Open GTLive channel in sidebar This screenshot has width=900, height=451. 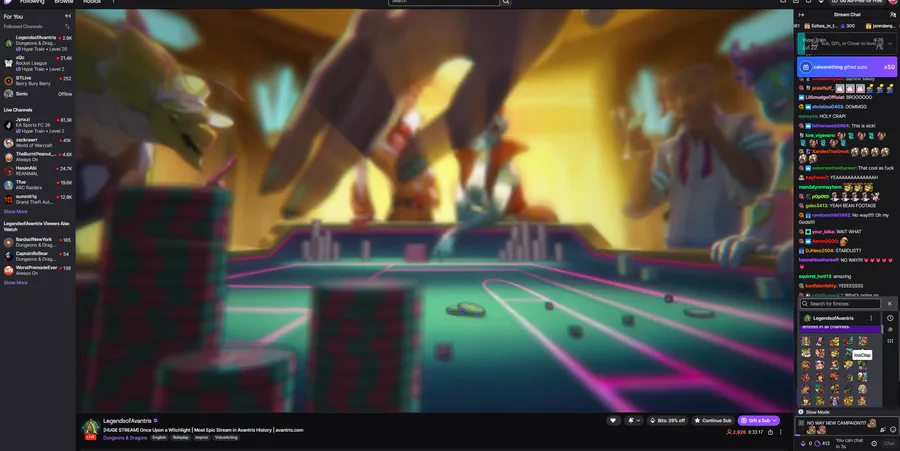(x=37, y=80)
